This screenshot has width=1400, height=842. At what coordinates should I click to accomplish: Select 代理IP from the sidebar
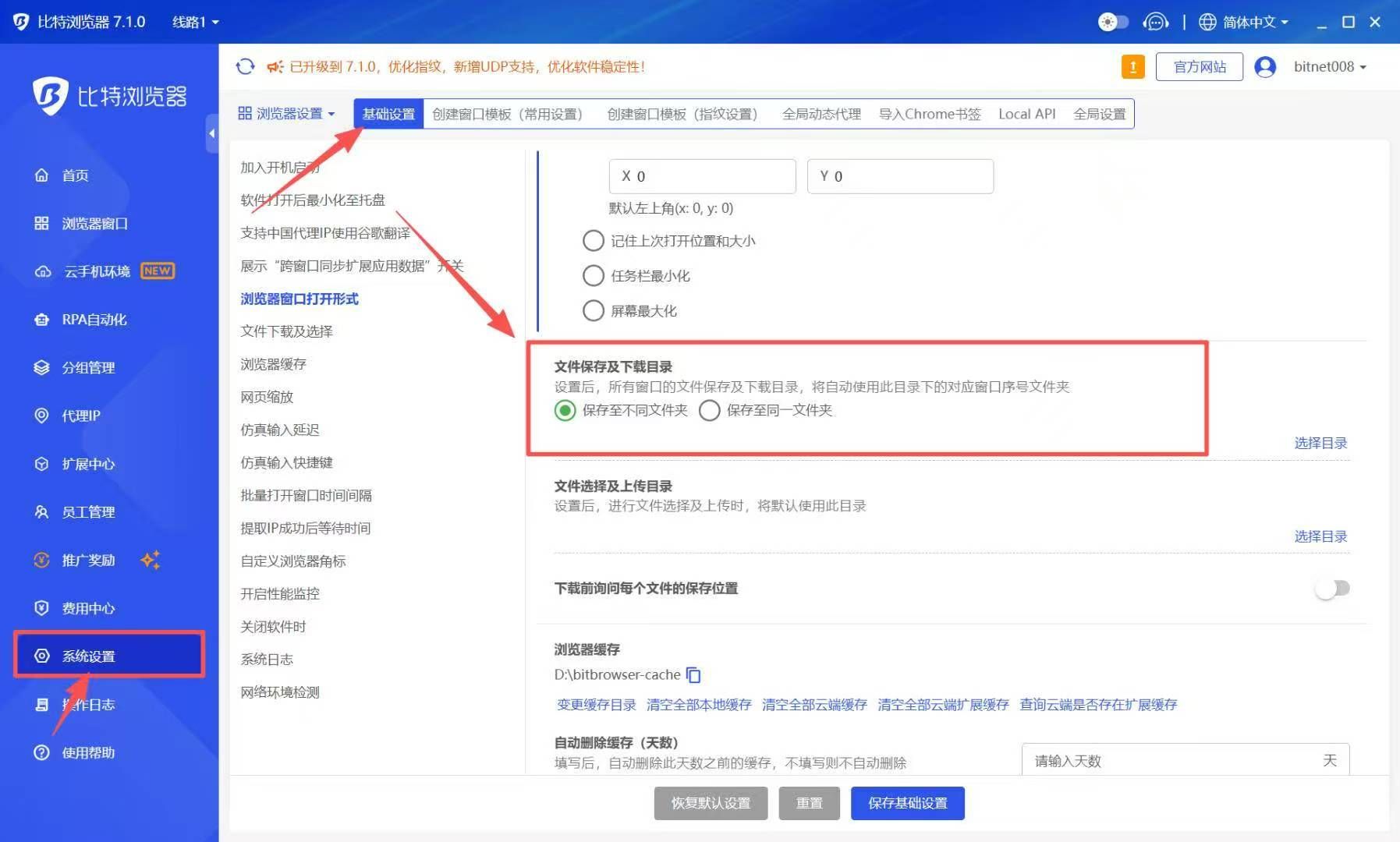coord(80,416)
